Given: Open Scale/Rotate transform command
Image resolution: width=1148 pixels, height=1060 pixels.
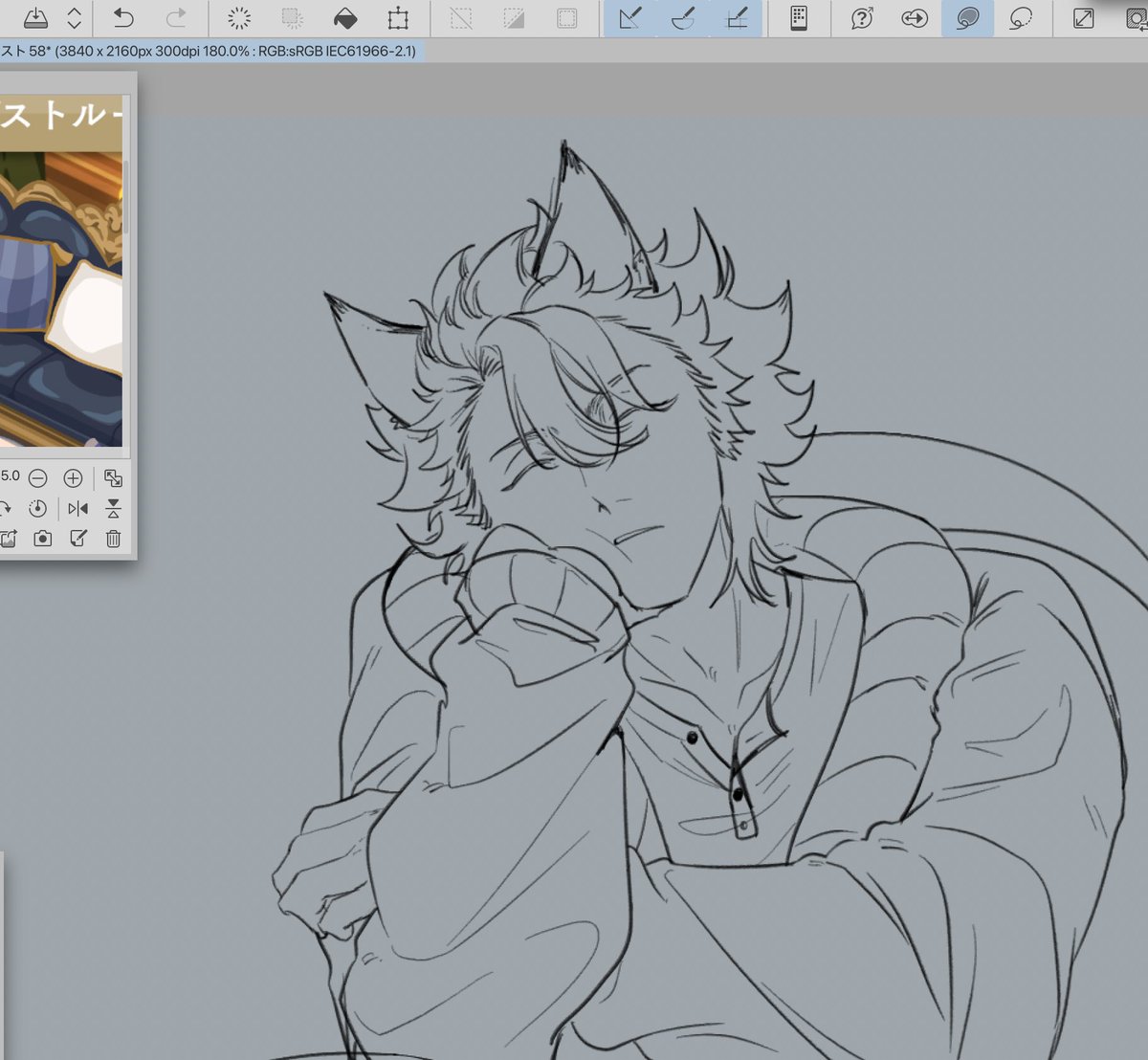Looking at the screenshot, I should pos(398,18).
